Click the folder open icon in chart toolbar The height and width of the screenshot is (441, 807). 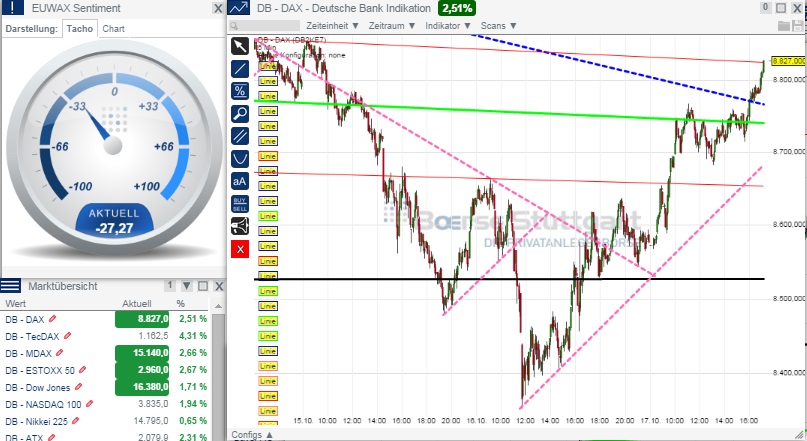click(x=784, y=26)
